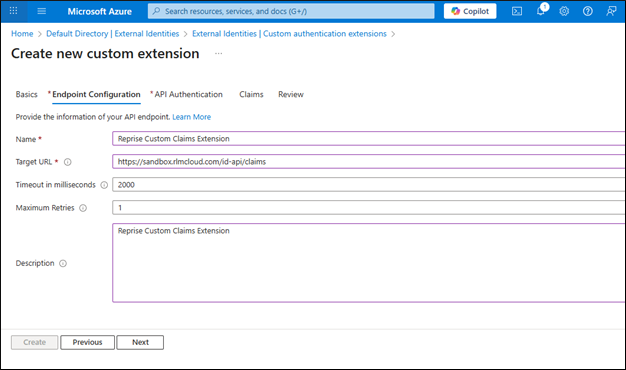Show info tooltip for Description
626x370 pixels.
tap(63, 263)
